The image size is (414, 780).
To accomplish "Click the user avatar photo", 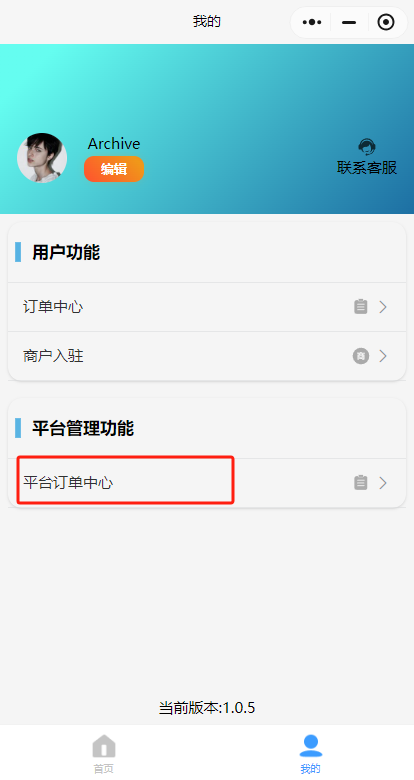I will coord(42,158).
